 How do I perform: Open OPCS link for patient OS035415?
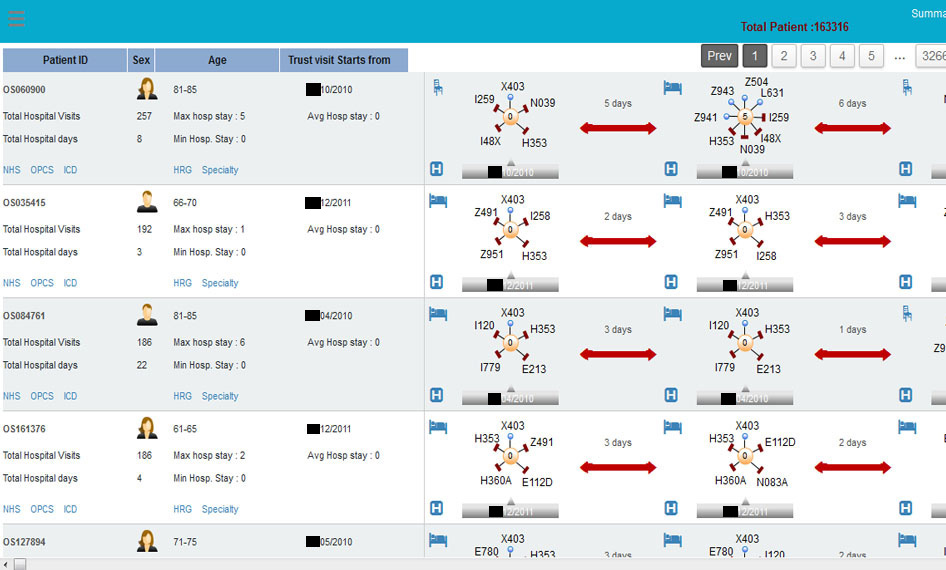click(x=42, y=283)
